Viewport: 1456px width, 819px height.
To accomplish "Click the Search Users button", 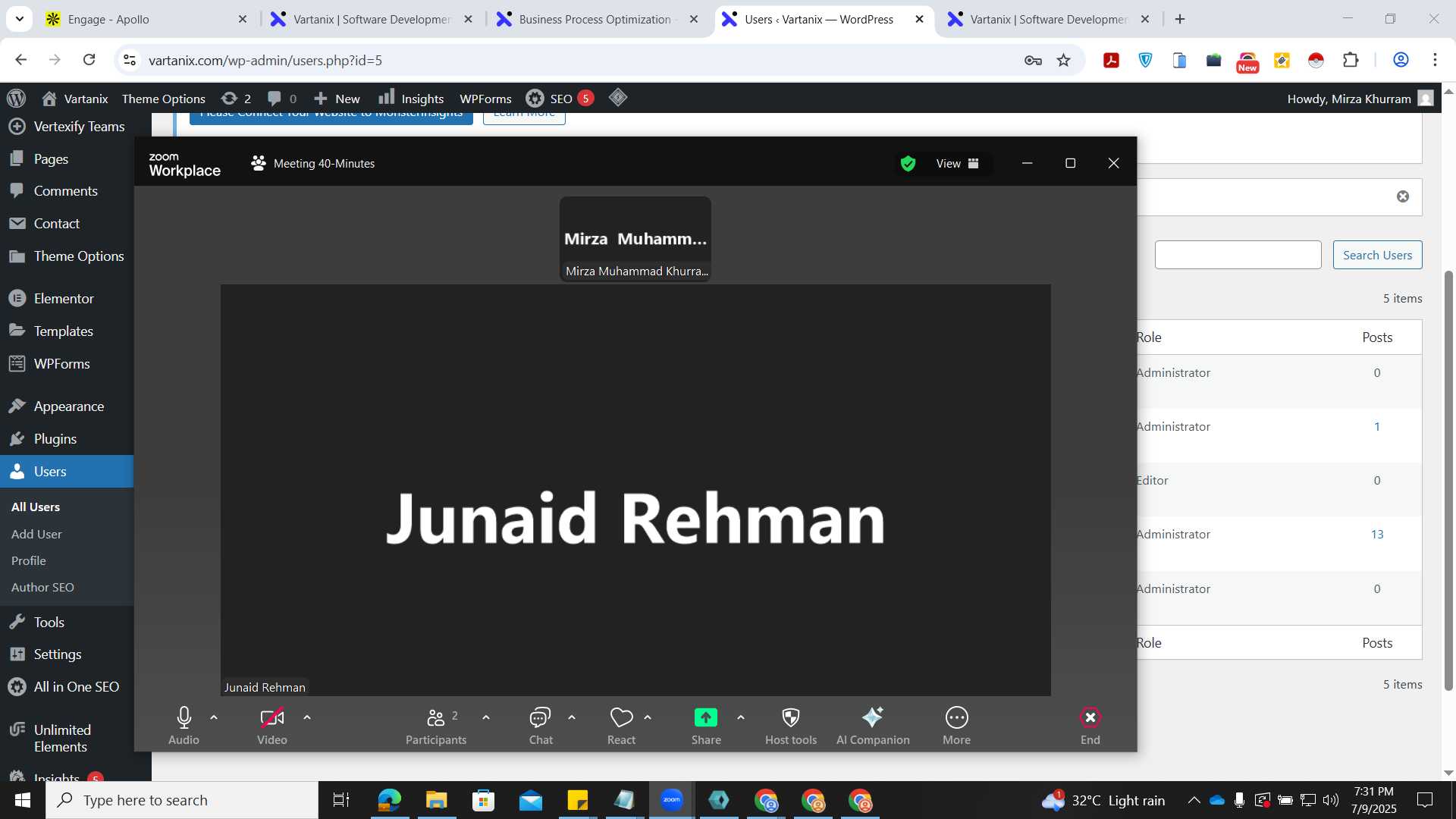I will pos(1377,256).
